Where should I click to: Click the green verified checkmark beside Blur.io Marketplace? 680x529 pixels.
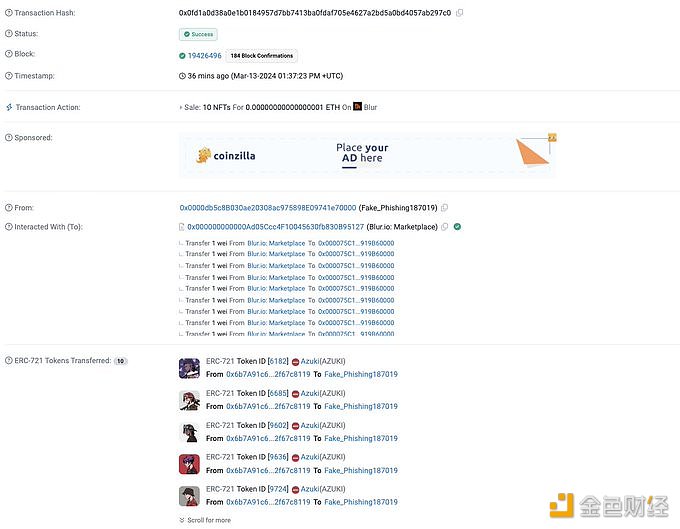457,226
